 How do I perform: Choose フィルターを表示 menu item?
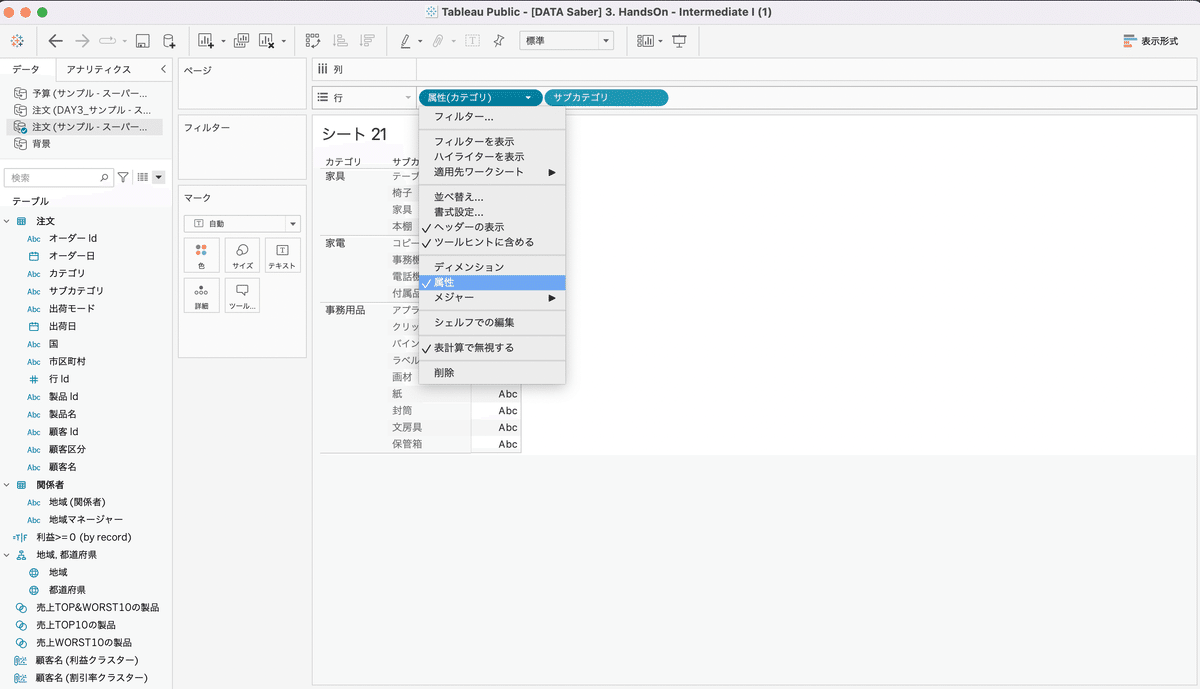(x=492, y=142)
